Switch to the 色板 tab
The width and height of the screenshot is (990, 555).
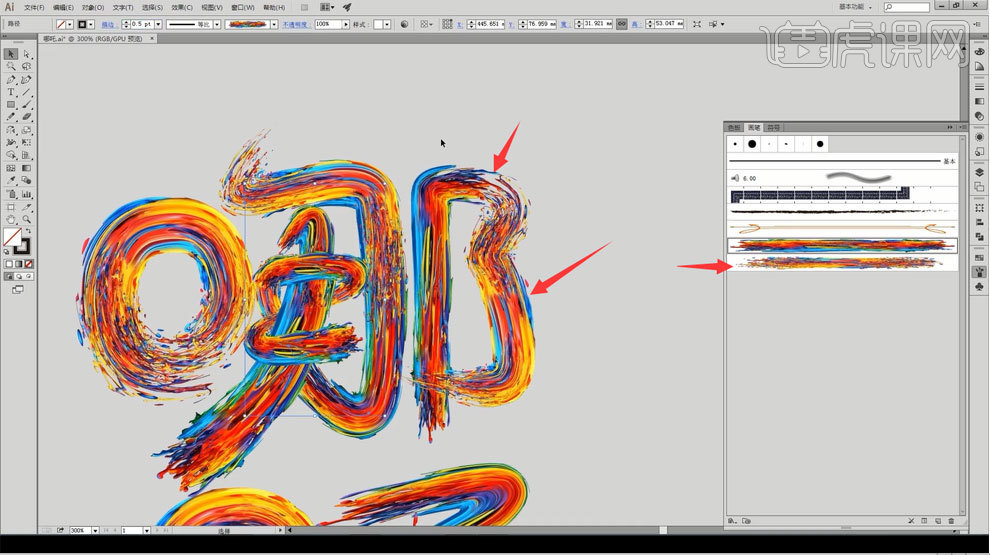[735, 128]
